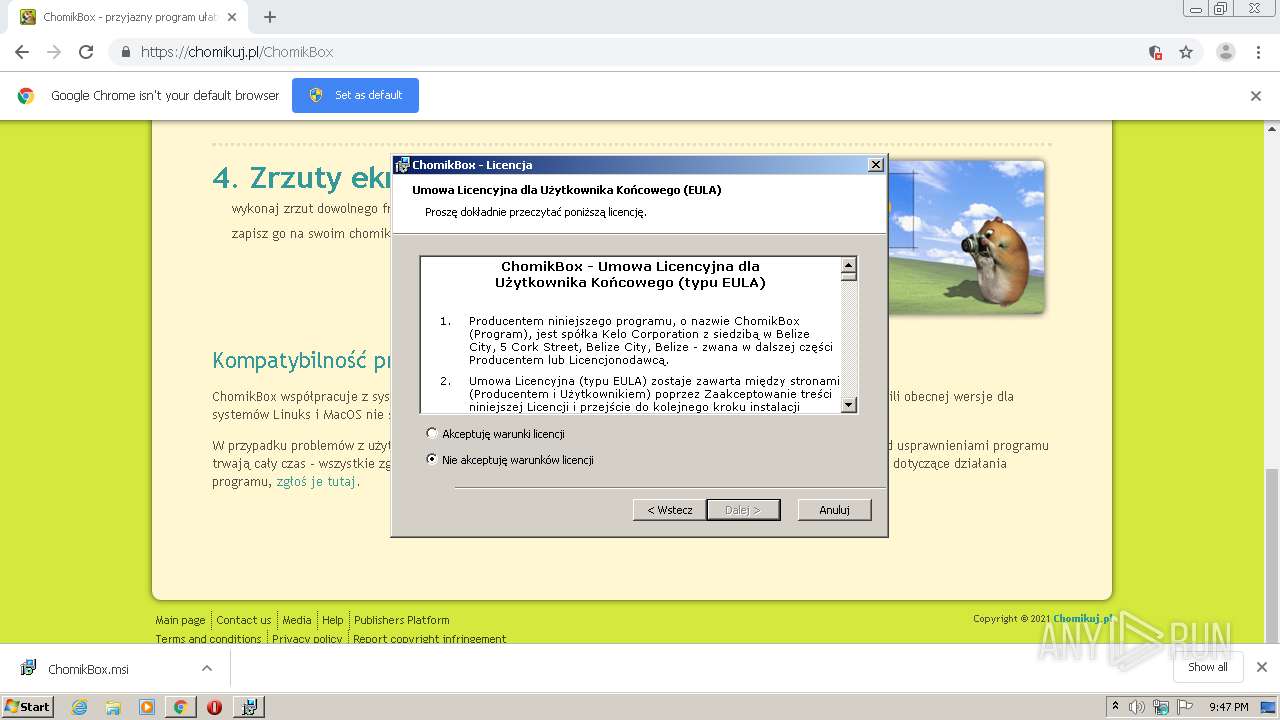Screen dimensions: 1280x720
Task: Click the page vertical scrollbar thumb
Action: [1272, 555]
